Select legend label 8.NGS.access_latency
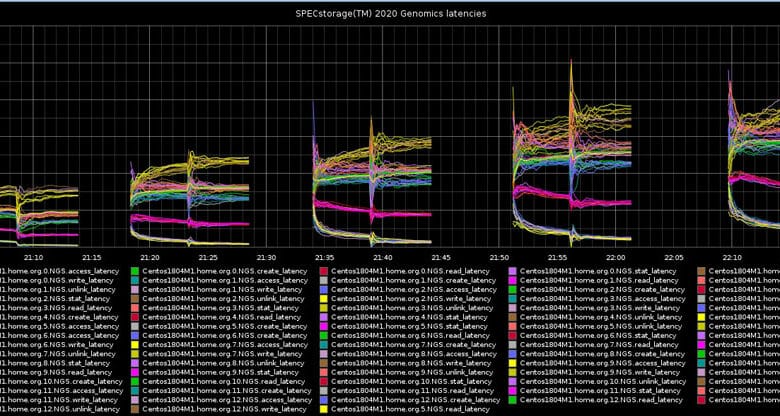This screenshot has height=416, width=780. [414, 354]
